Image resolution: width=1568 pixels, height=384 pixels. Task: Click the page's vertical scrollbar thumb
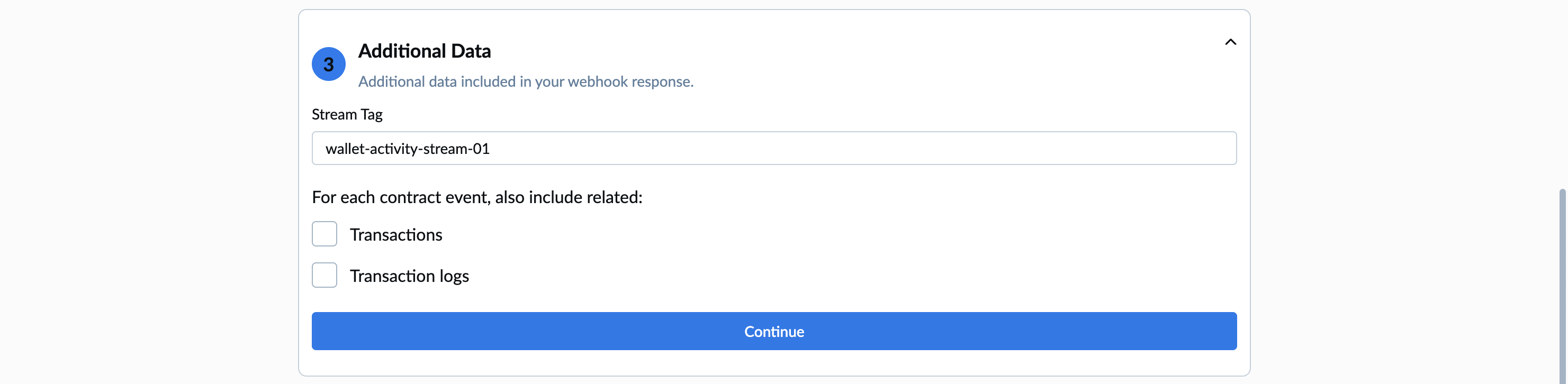pyautogui.click(x=1563, y=286)
